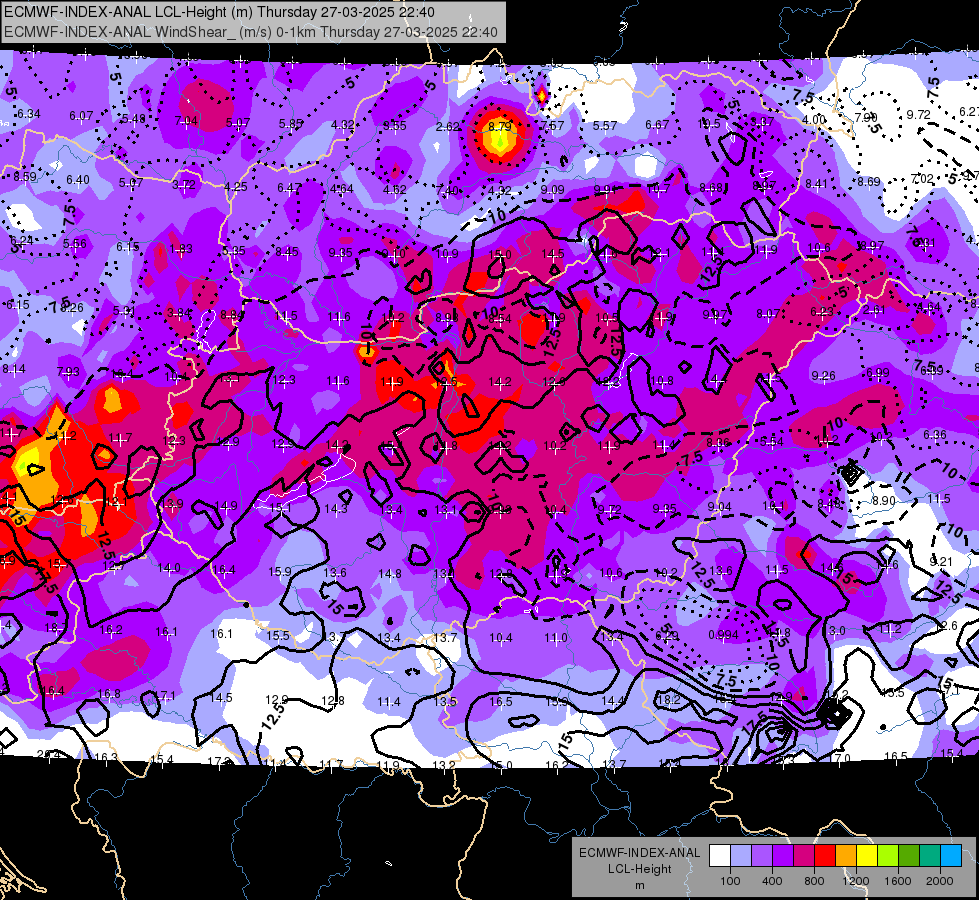979x900 pixels.
Task: Click the teal swatch left of the 2000 tick
Action: pyautogui.click(x=930, y=856)
